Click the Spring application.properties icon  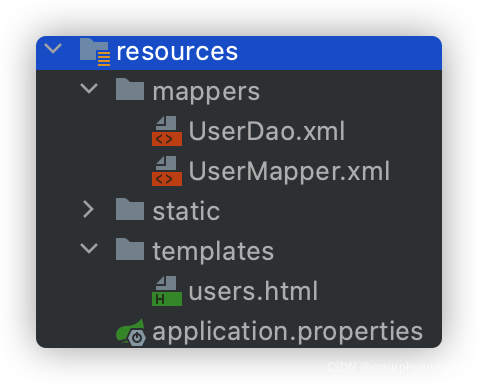point(131,332)
